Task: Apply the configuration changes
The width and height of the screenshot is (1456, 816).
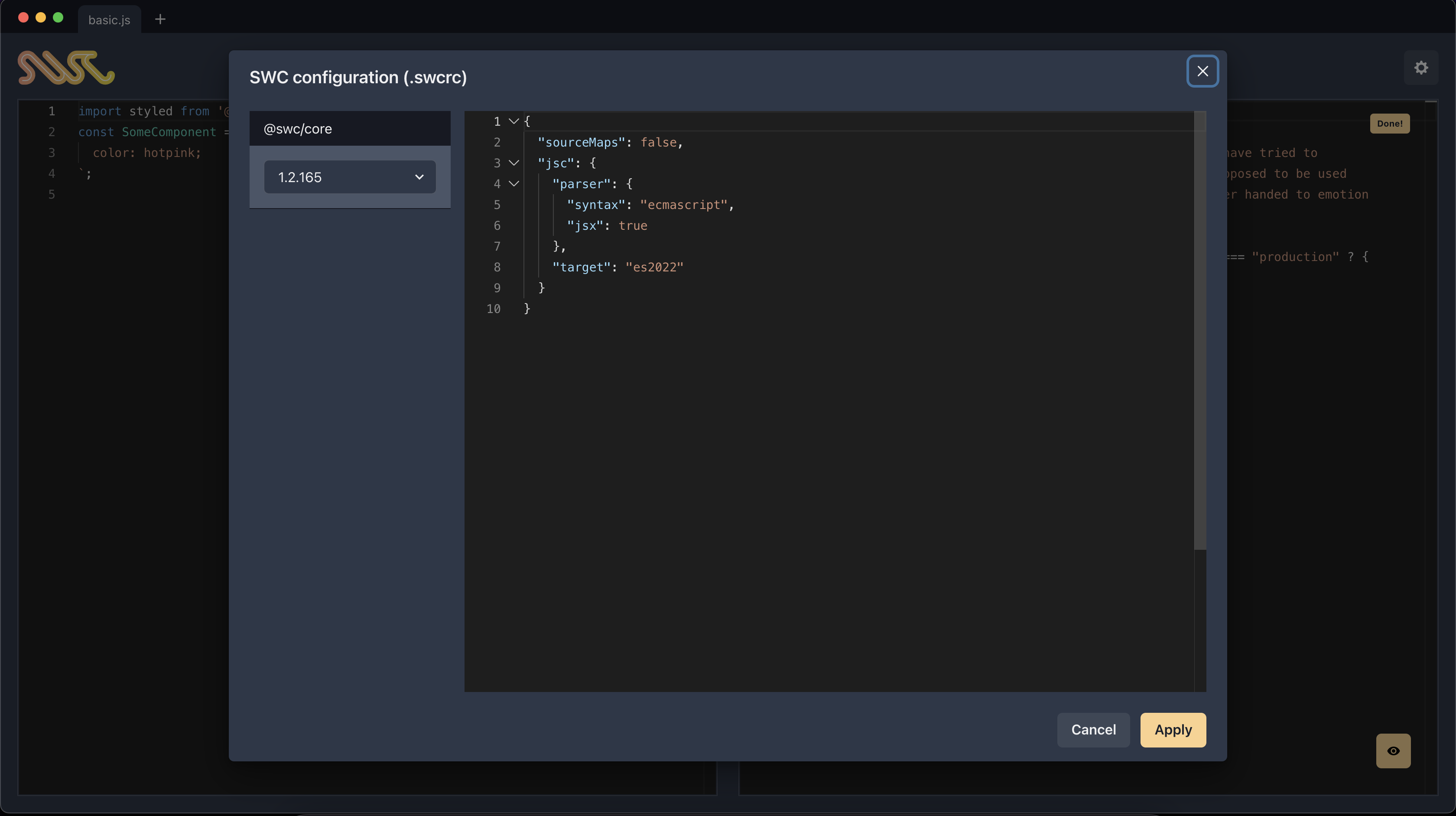Action: coord(1173,729)
